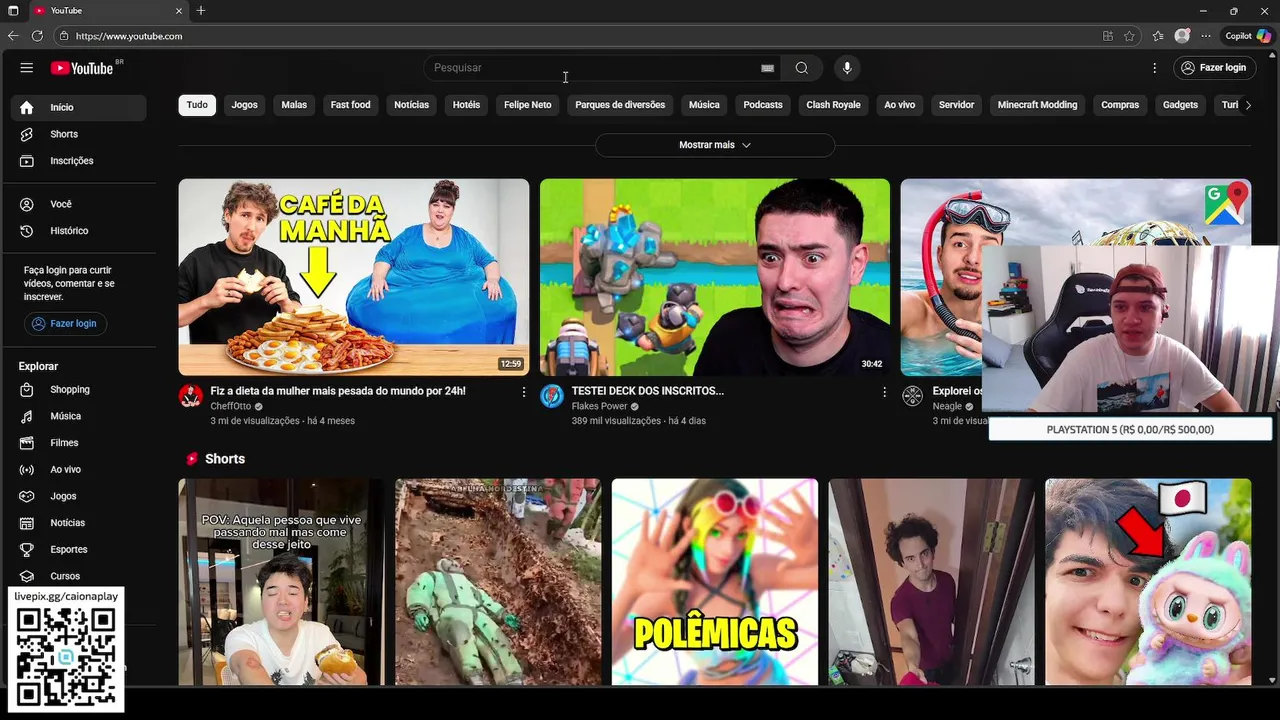Viewport: 1280px width, 720px height.
Task: Open Esportes in the sidebar
Action: pos(78,550)
